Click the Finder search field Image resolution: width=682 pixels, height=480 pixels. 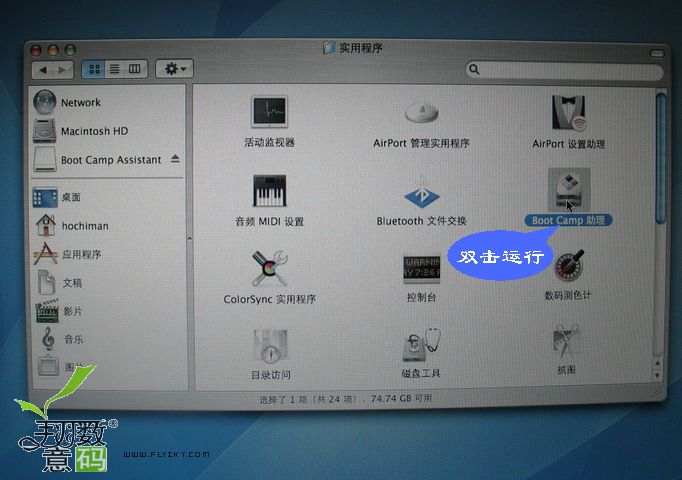coord(565,69)
